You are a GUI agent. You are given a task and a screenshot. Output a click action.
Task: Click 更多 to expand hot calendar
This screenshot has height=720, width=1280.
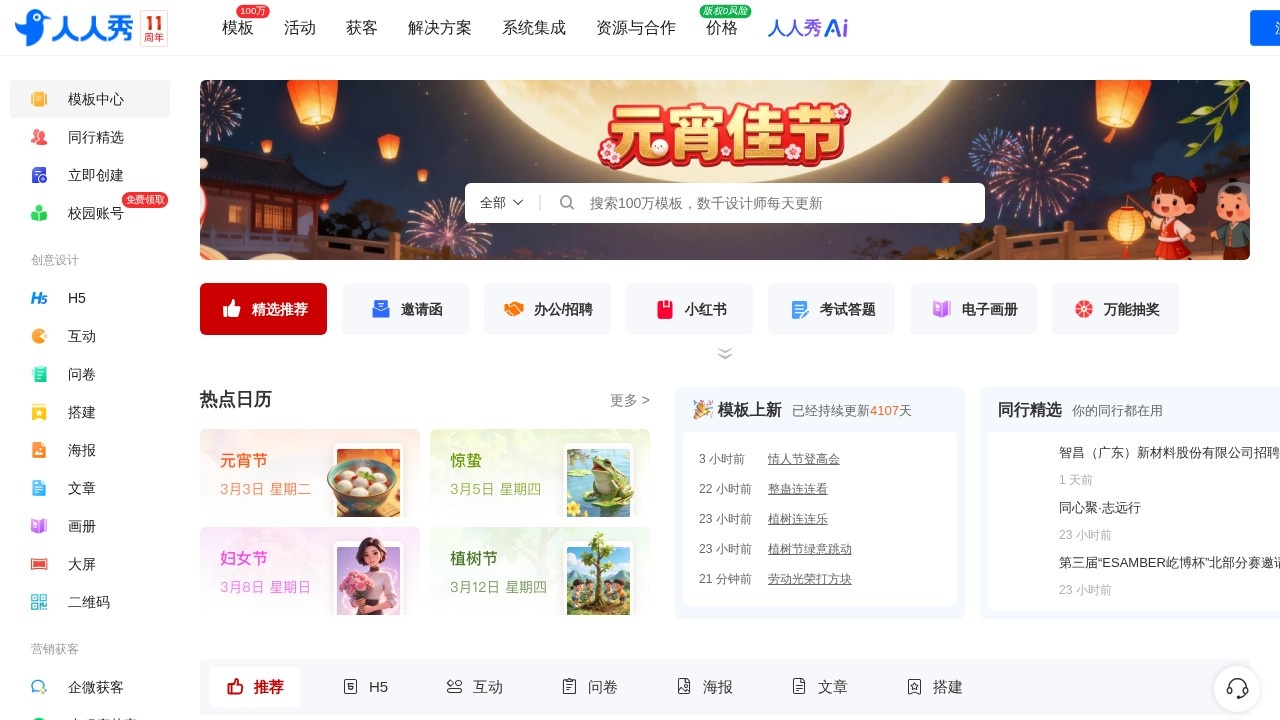point(629,400)
